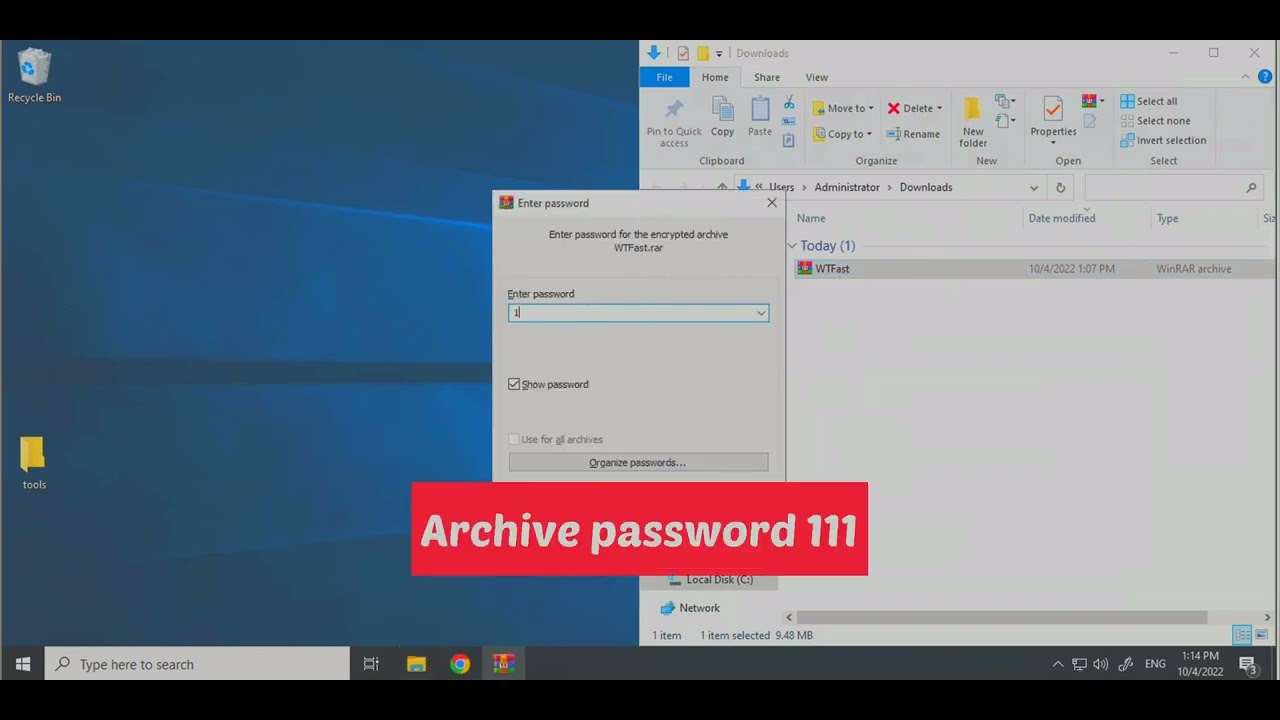Click Select none in ribbon
The image size is (1280, 720).
1155,121
